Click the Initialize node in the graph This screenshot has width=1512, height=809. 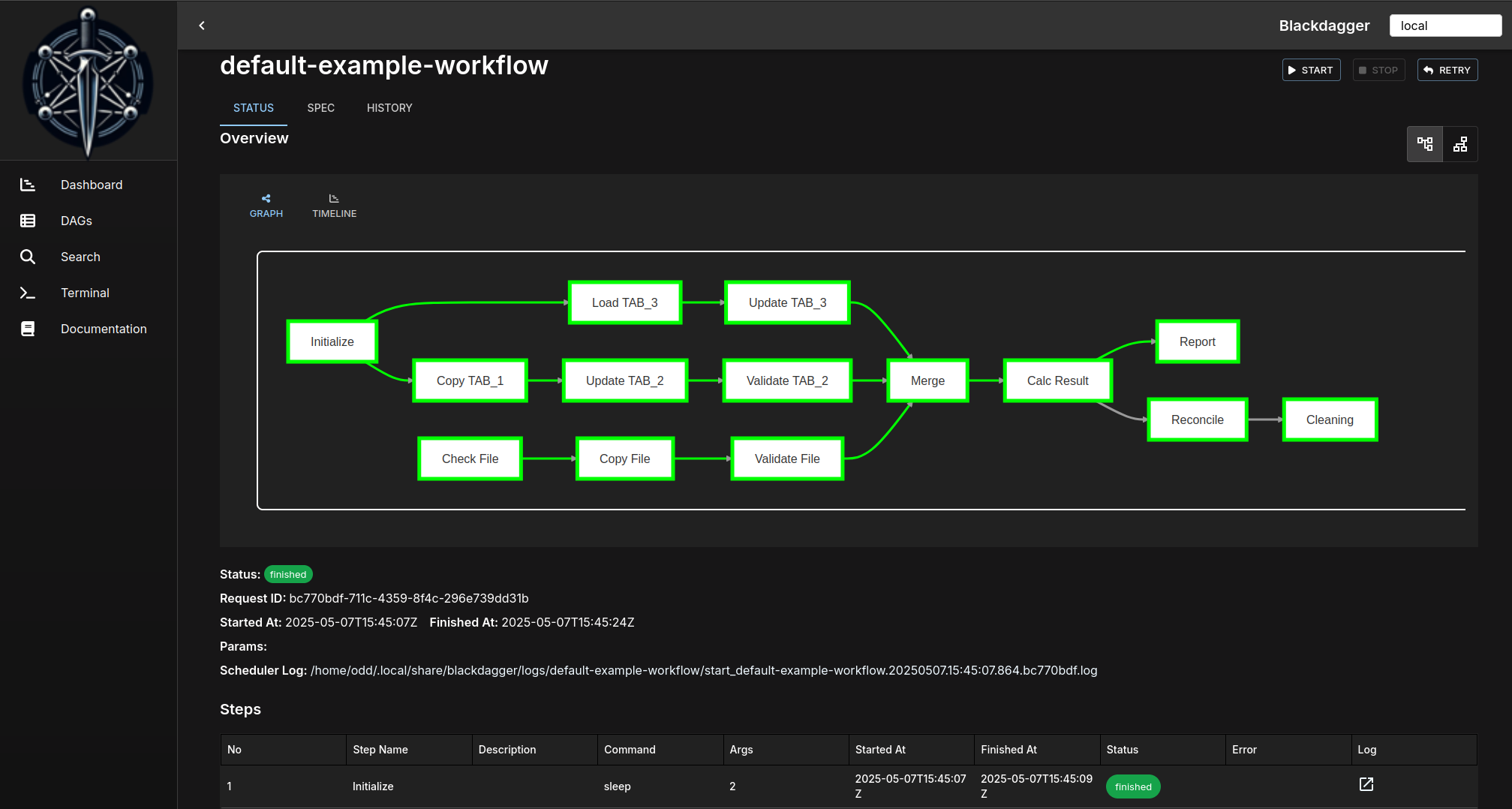click(x=332, y=341)
